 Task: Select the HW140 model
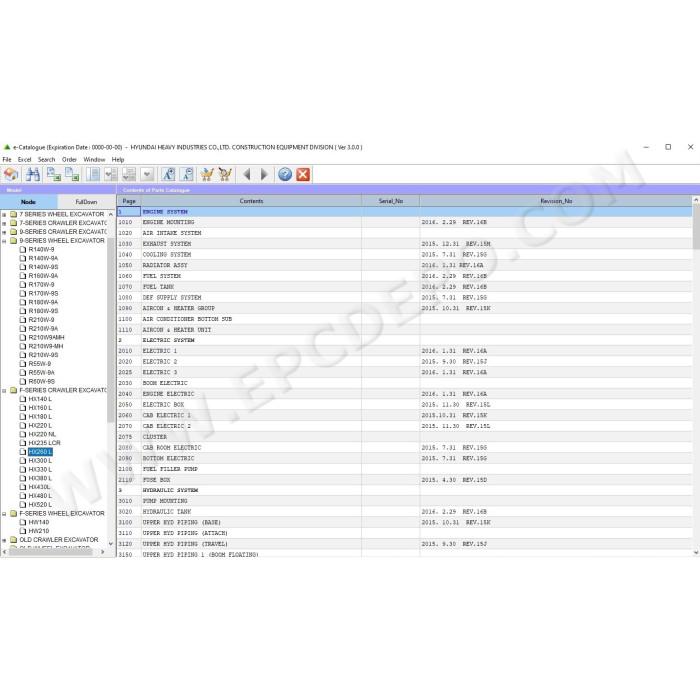[39, 522]
